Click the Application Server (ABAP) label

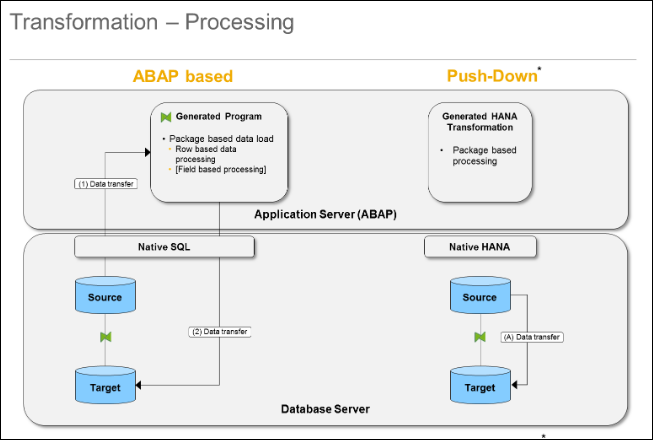pyautogui.click(x=325, y=214)
